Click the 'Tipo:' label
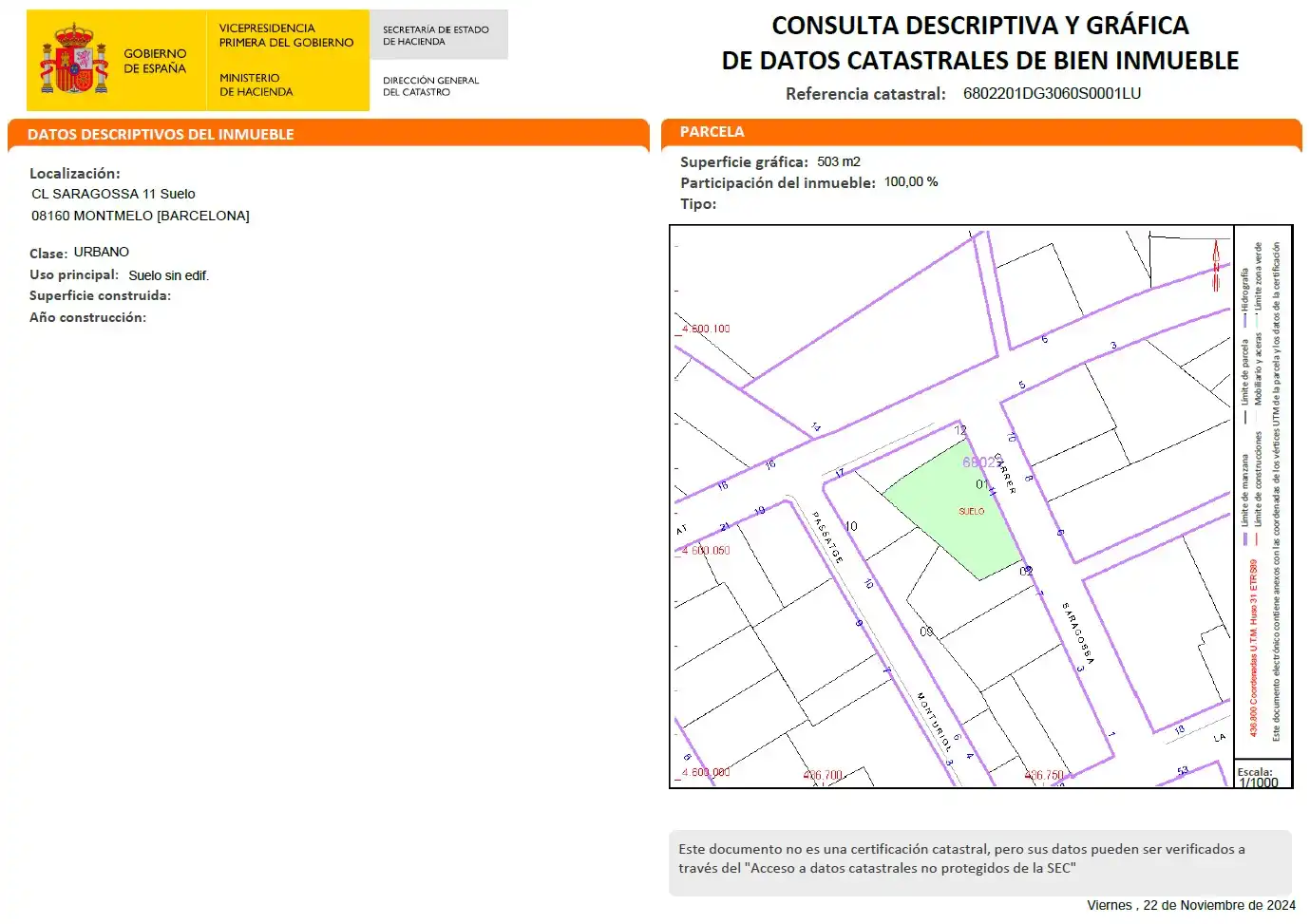 point(698,204)
